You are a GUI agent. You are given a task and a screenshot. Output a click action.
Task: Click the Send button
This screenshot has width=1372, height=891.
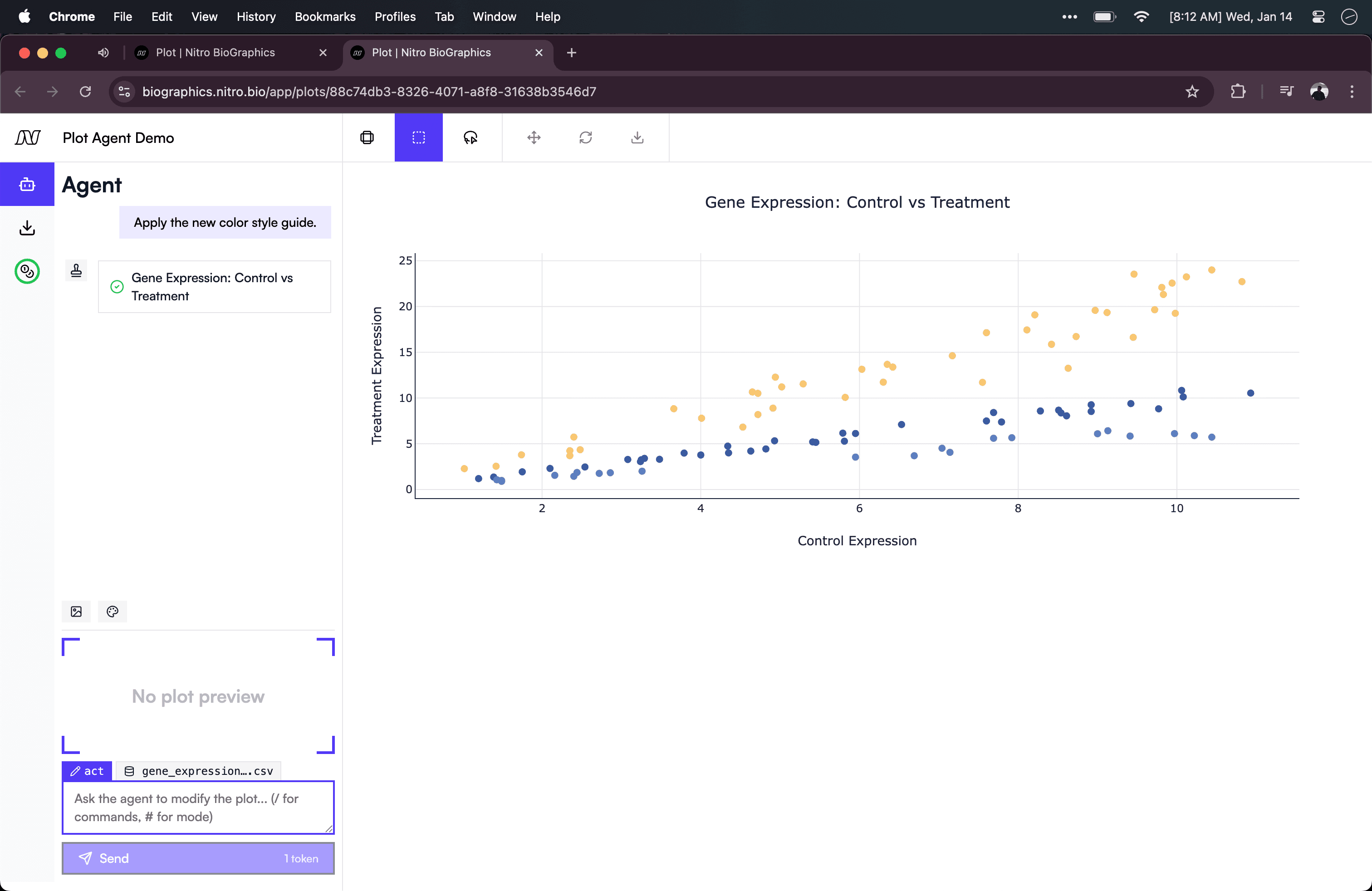198,858
